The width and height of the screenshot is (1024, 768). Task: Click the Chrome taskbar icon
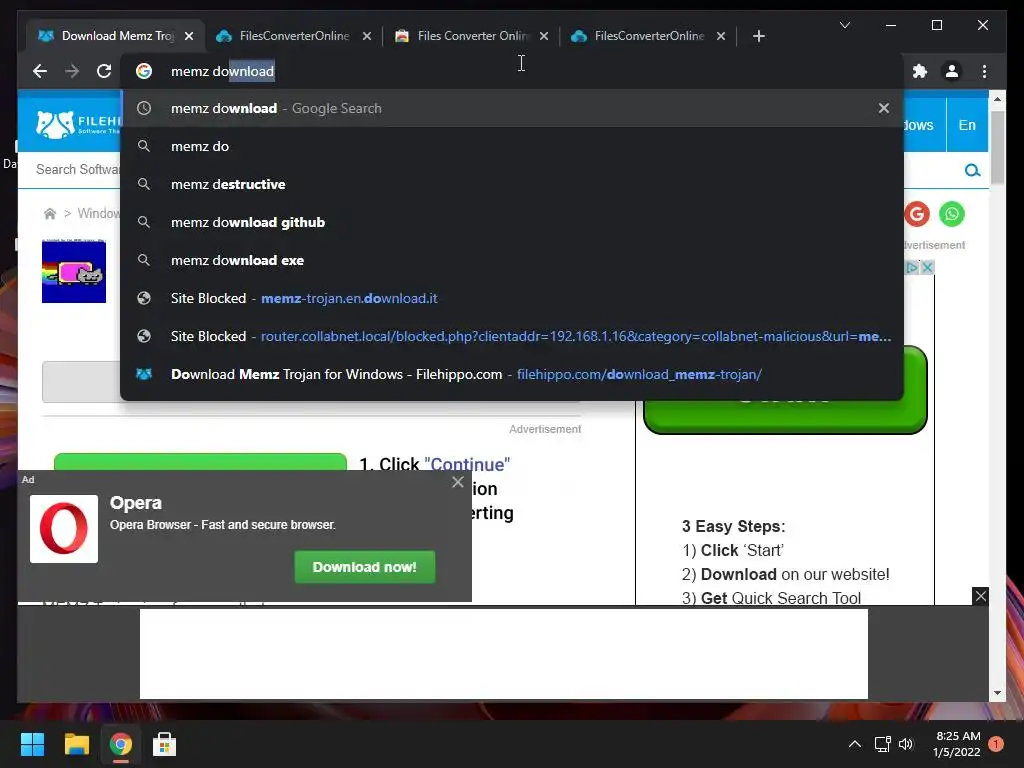point(121,744)
